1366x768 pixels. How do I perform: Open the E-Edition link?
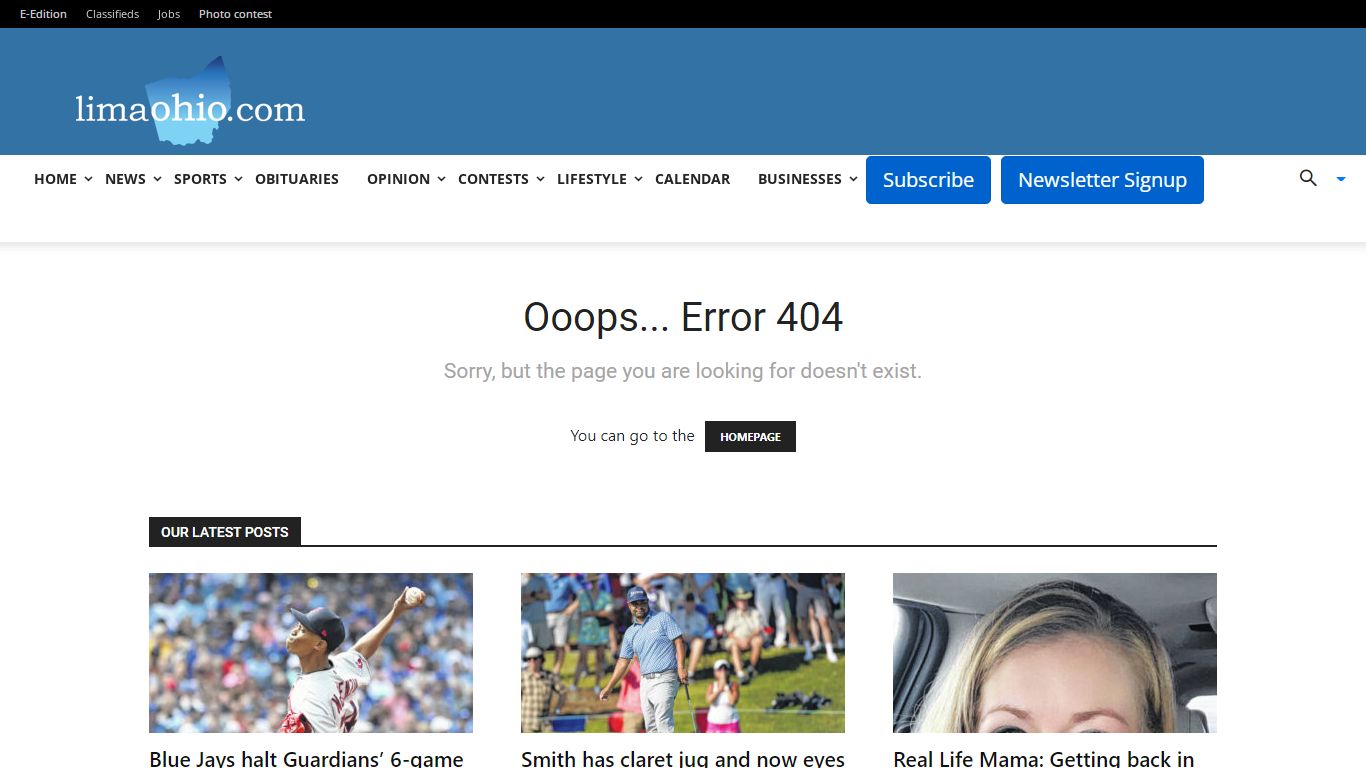point(43,14)
